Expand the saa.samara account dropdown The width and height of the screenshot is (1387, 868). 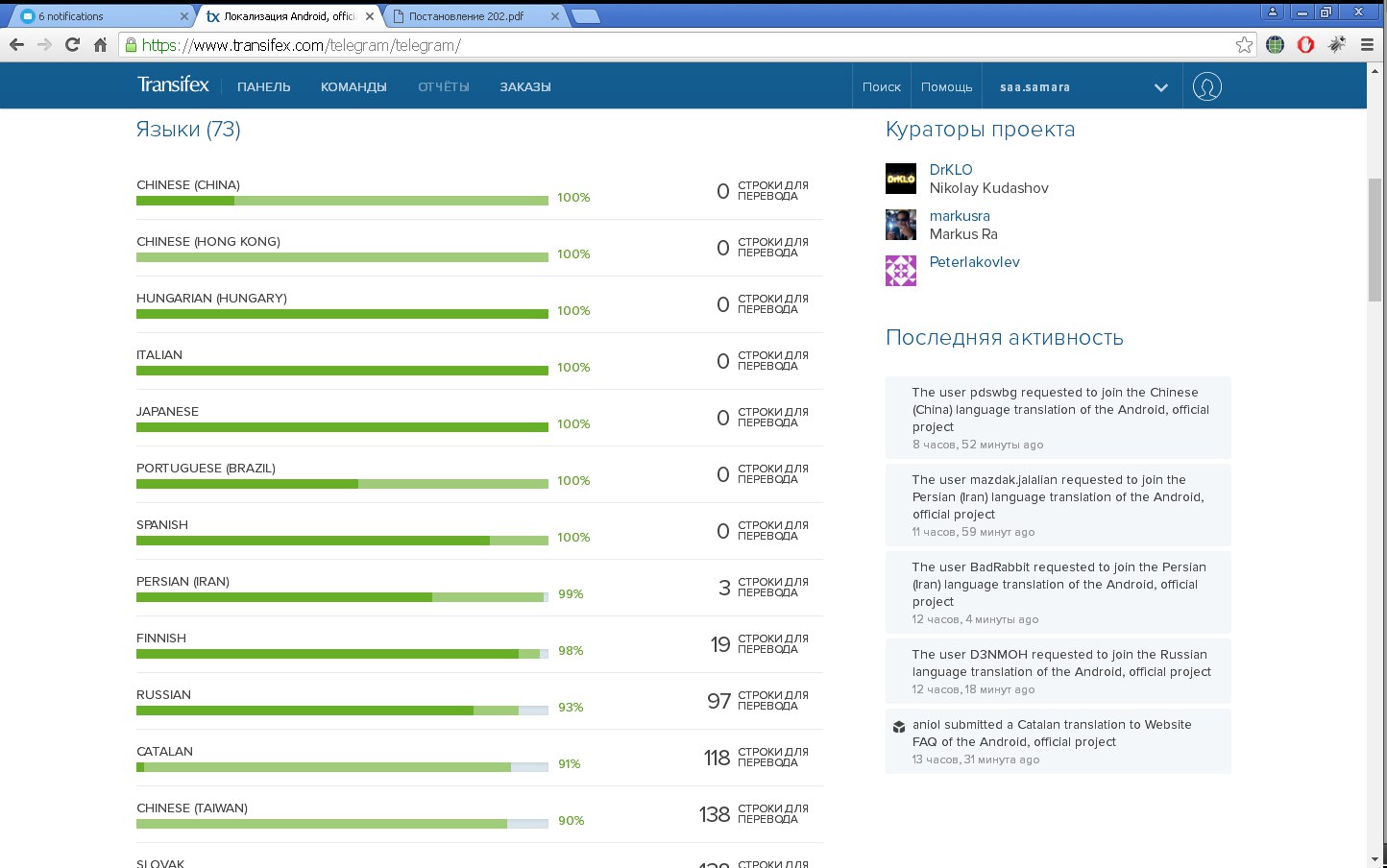click(x=1160, y=87)
